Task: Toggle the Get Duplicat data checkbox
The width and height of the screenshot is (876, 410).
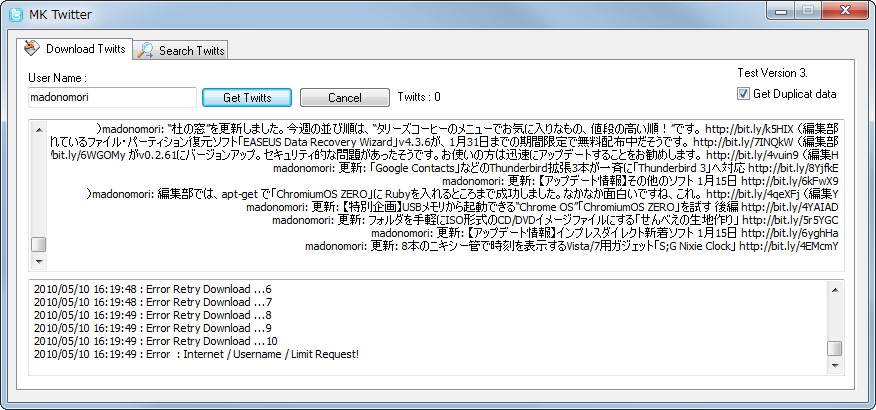Action: click(x=743, y=94)
